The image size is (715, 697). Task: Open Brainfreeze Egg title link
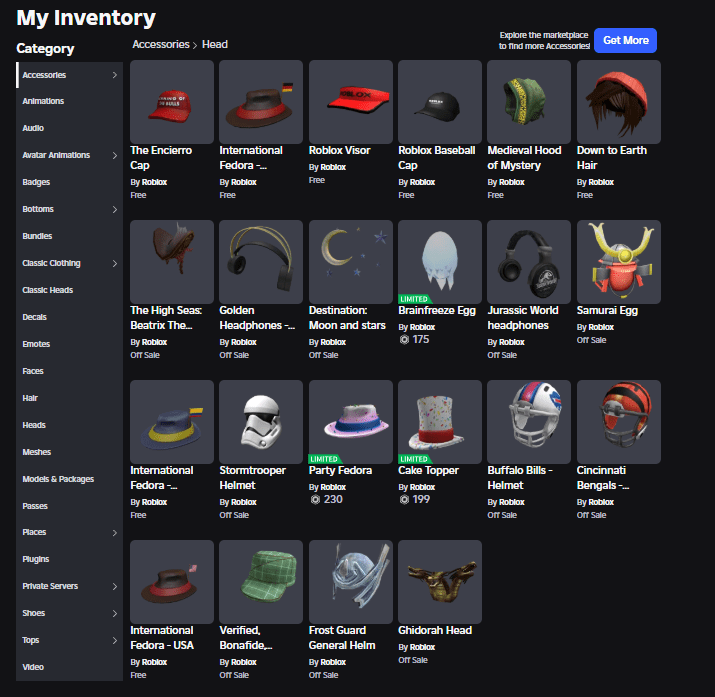click(x=437, y=310)
